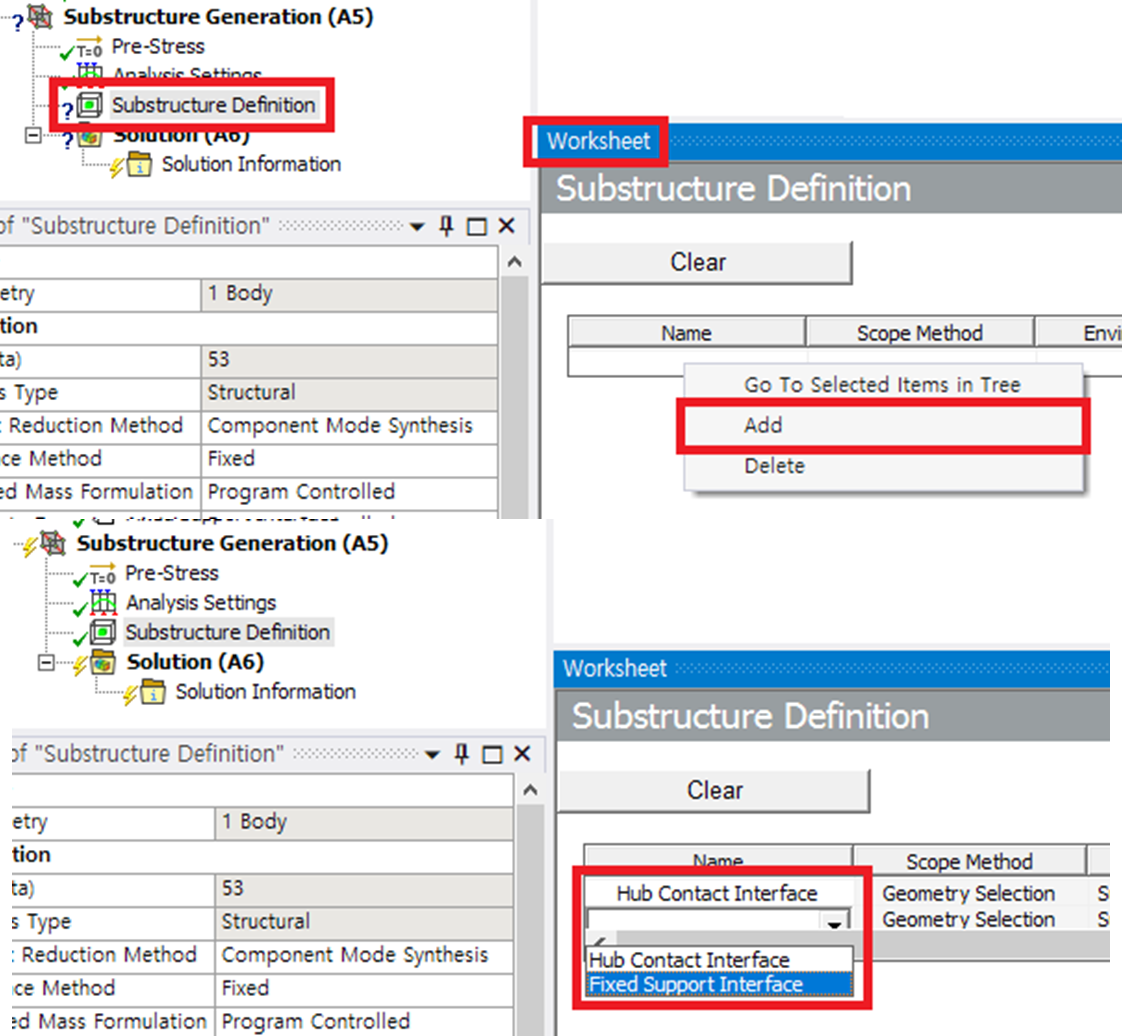This screenshot has width=1122, height=1036.
Task: Click the fully visible Analysis Settings icon
Action: pos(102,603)
